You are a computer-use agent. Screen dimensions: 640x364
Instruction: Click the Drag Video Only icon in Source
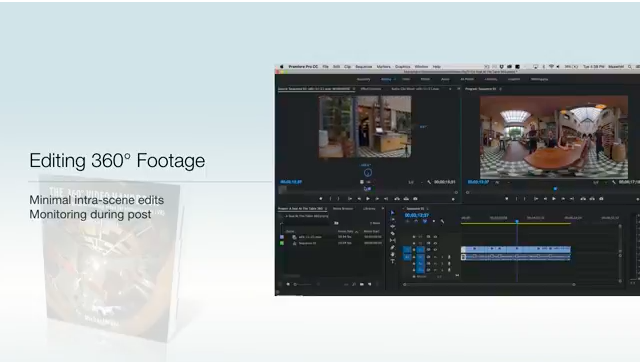(362, 182)
